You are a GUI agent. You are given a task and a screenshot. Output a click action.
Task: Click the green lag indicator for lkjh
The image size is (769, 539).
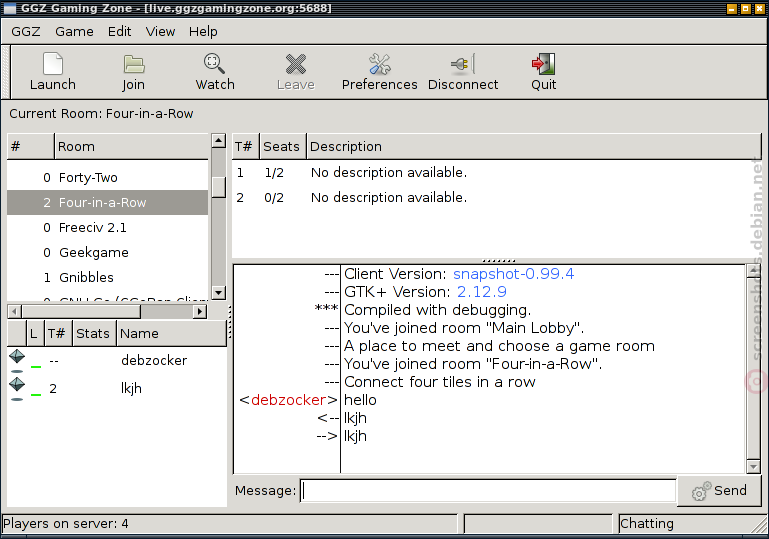pos(36,394)
